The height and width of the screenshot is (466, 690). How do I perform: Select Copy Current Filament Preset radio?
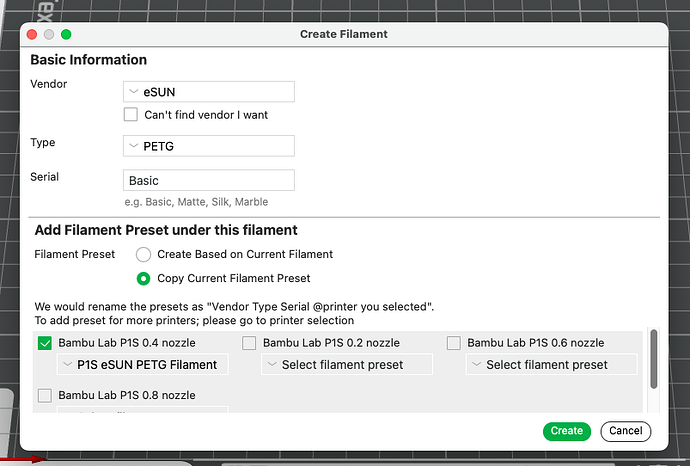(143, 279)
